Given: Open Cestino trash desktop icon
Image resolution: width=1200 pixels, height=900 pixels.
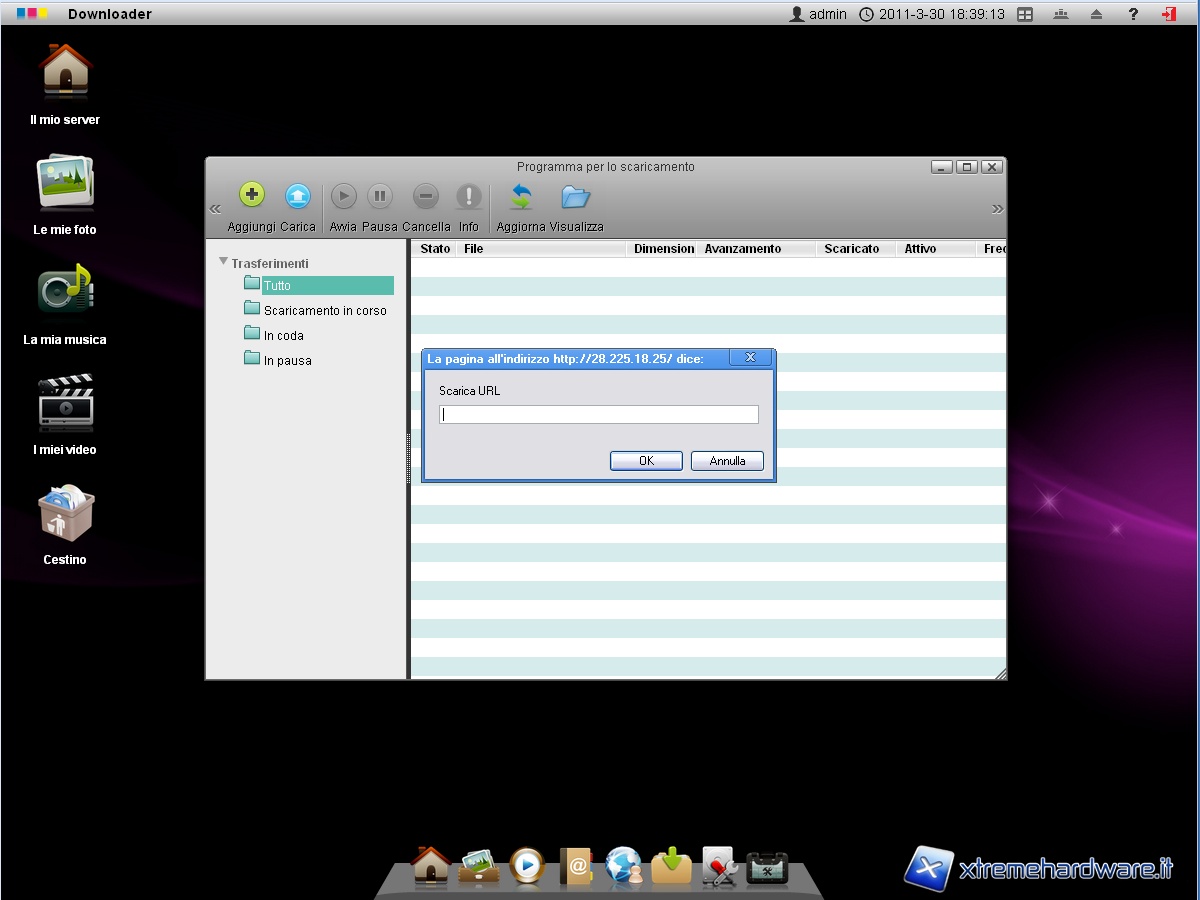Looking at the screenshot, I should (x=65, y=514).
